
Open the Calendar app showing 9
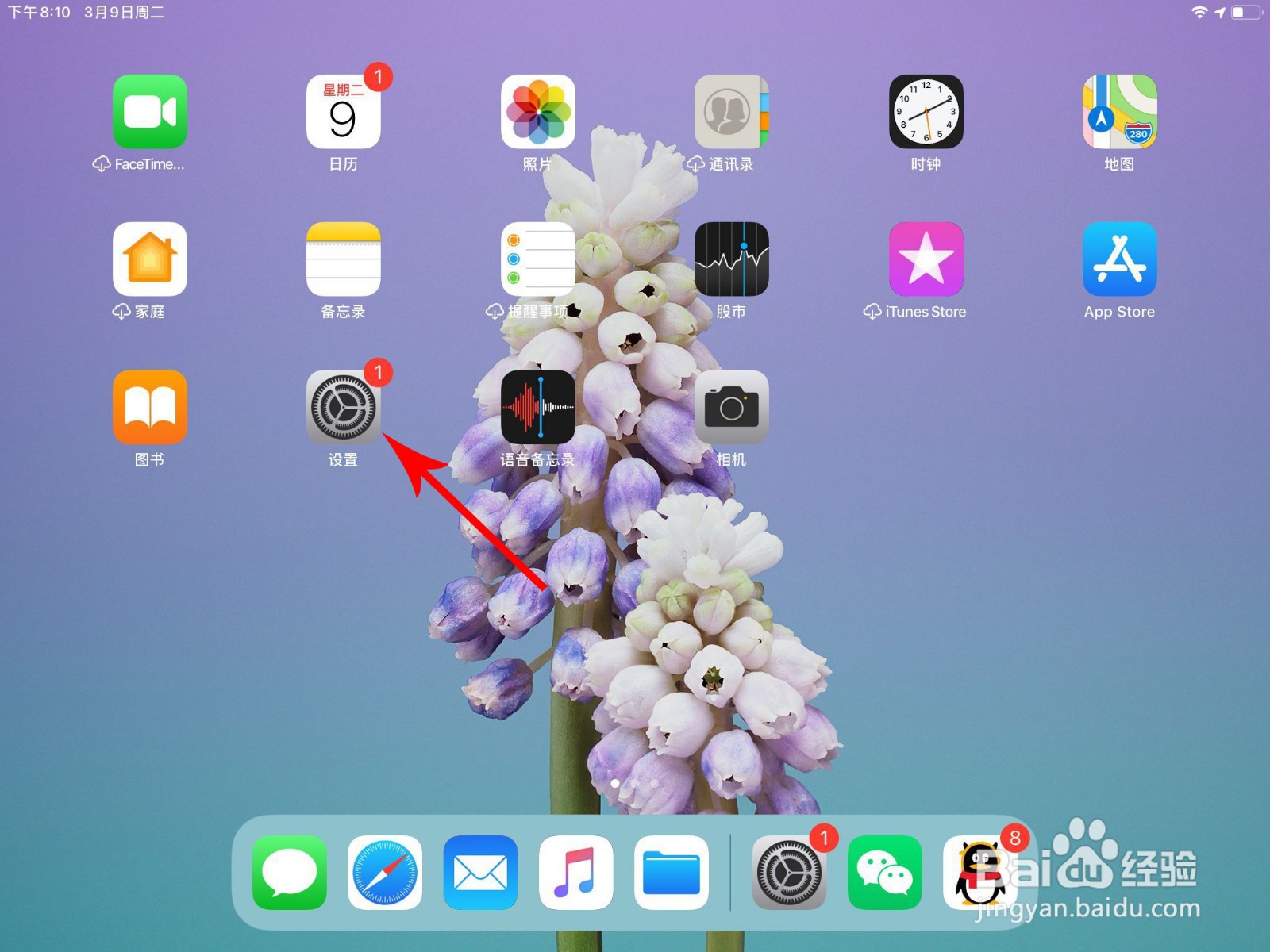click(x=343, y=111)
